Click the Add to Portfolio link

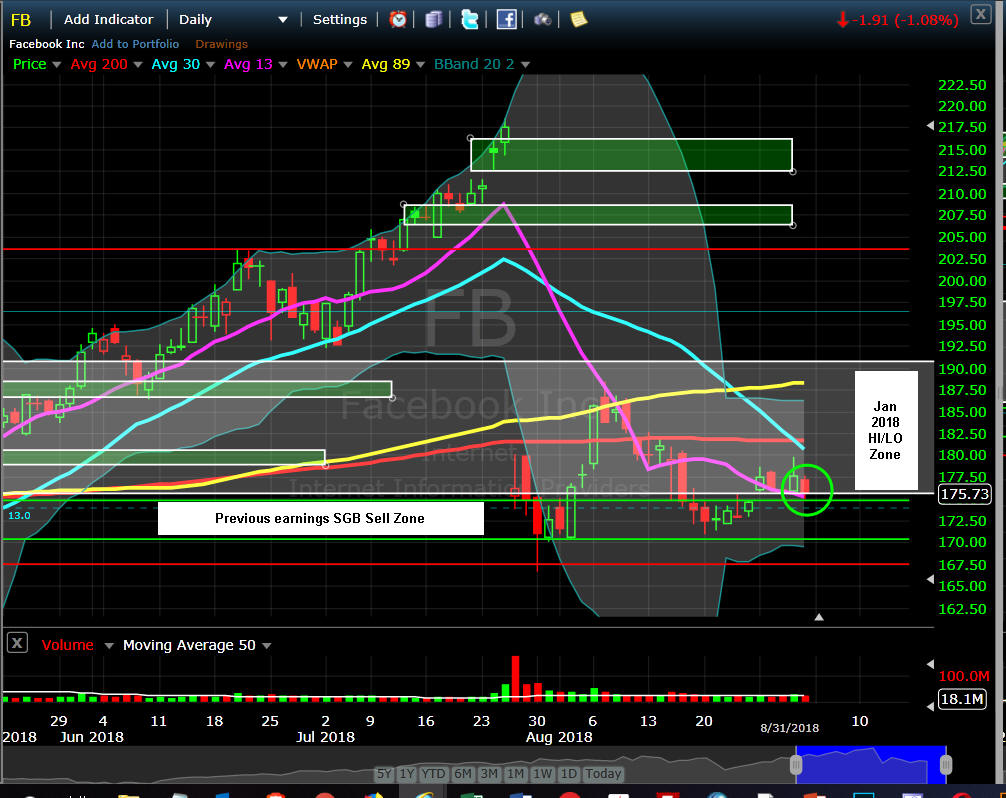click(x=135, y=44)
